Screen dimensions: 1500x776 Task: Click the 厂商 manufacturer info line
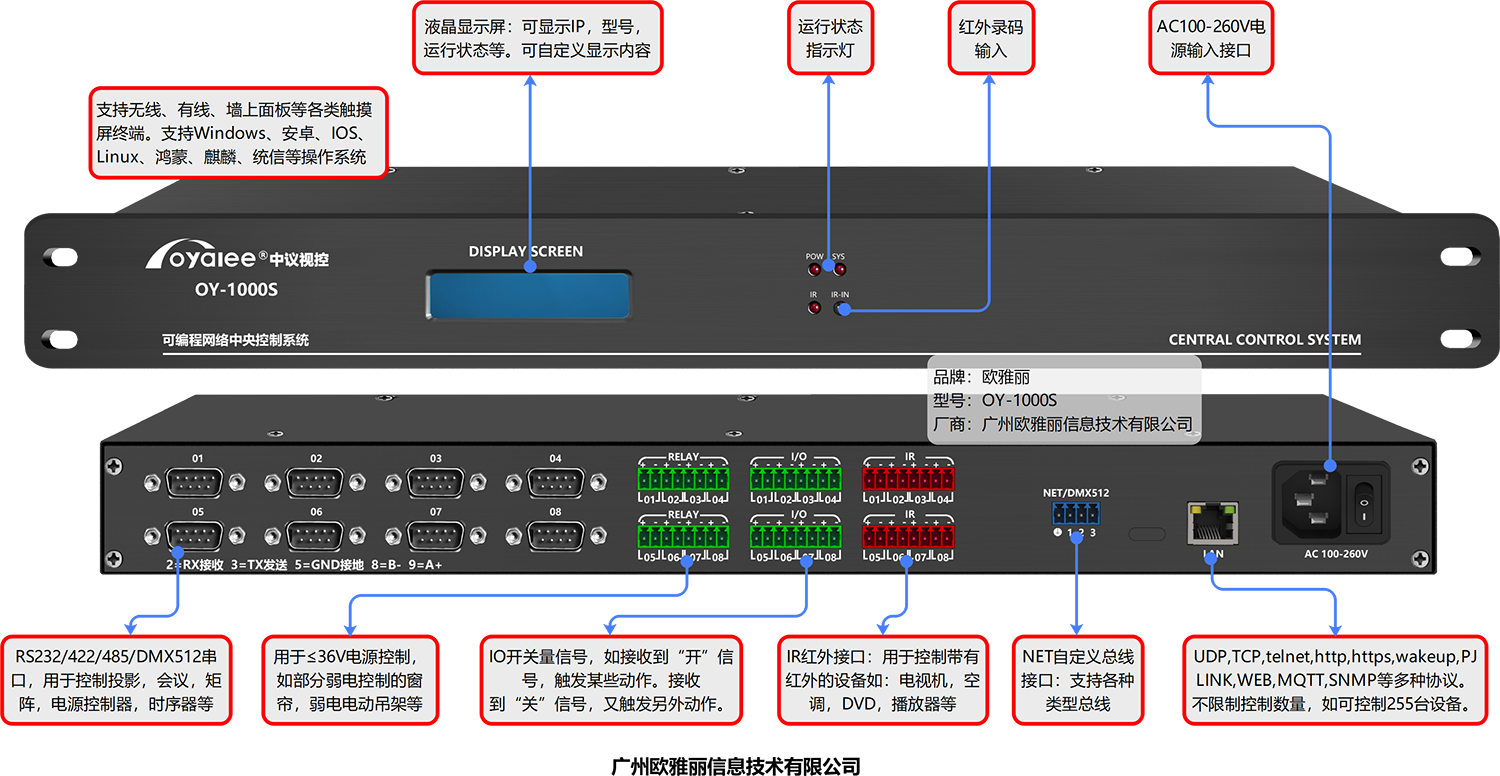(x=1063, y=424)
